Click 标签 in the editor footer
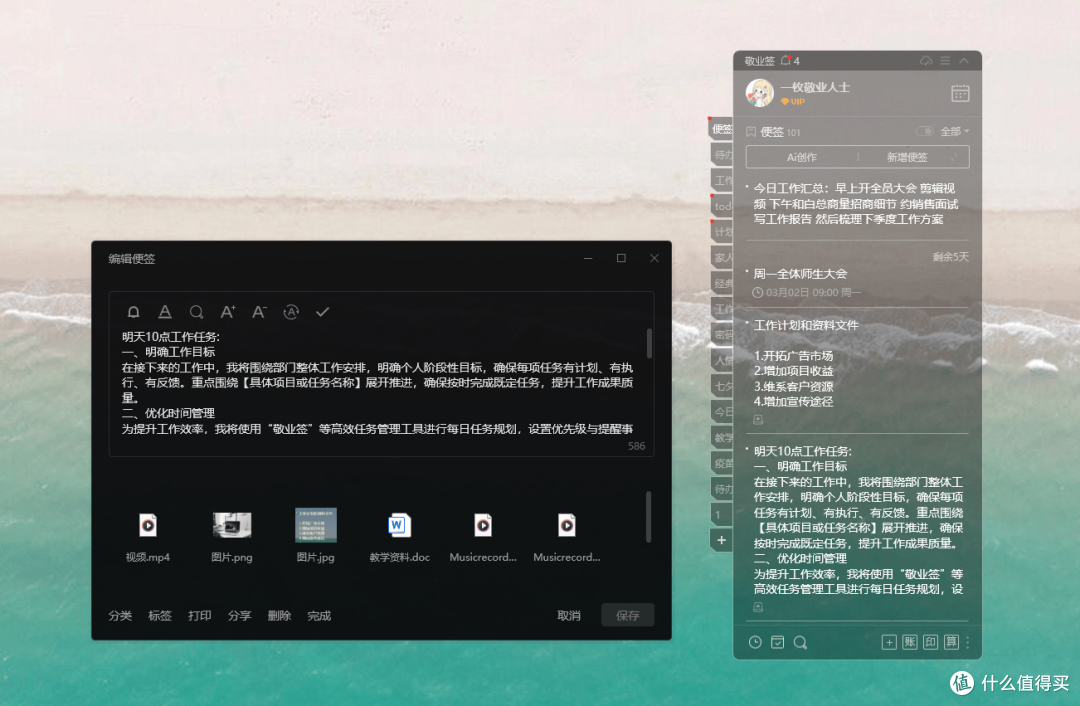Screen dimensions: 1080x706 [x=160, y=616]
